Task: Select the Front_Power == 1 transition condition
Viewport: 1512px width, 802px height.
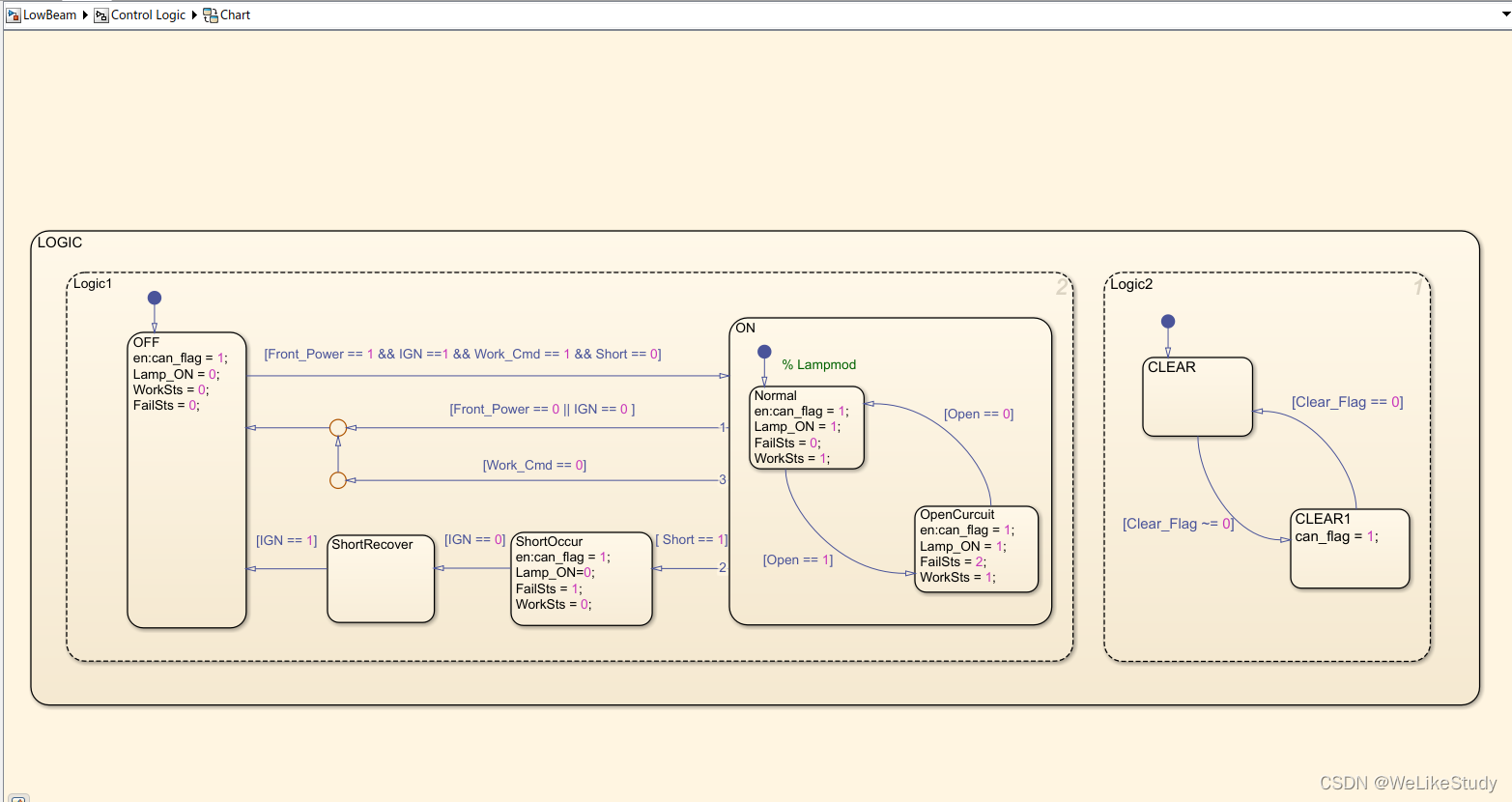Action: (463, 355)
